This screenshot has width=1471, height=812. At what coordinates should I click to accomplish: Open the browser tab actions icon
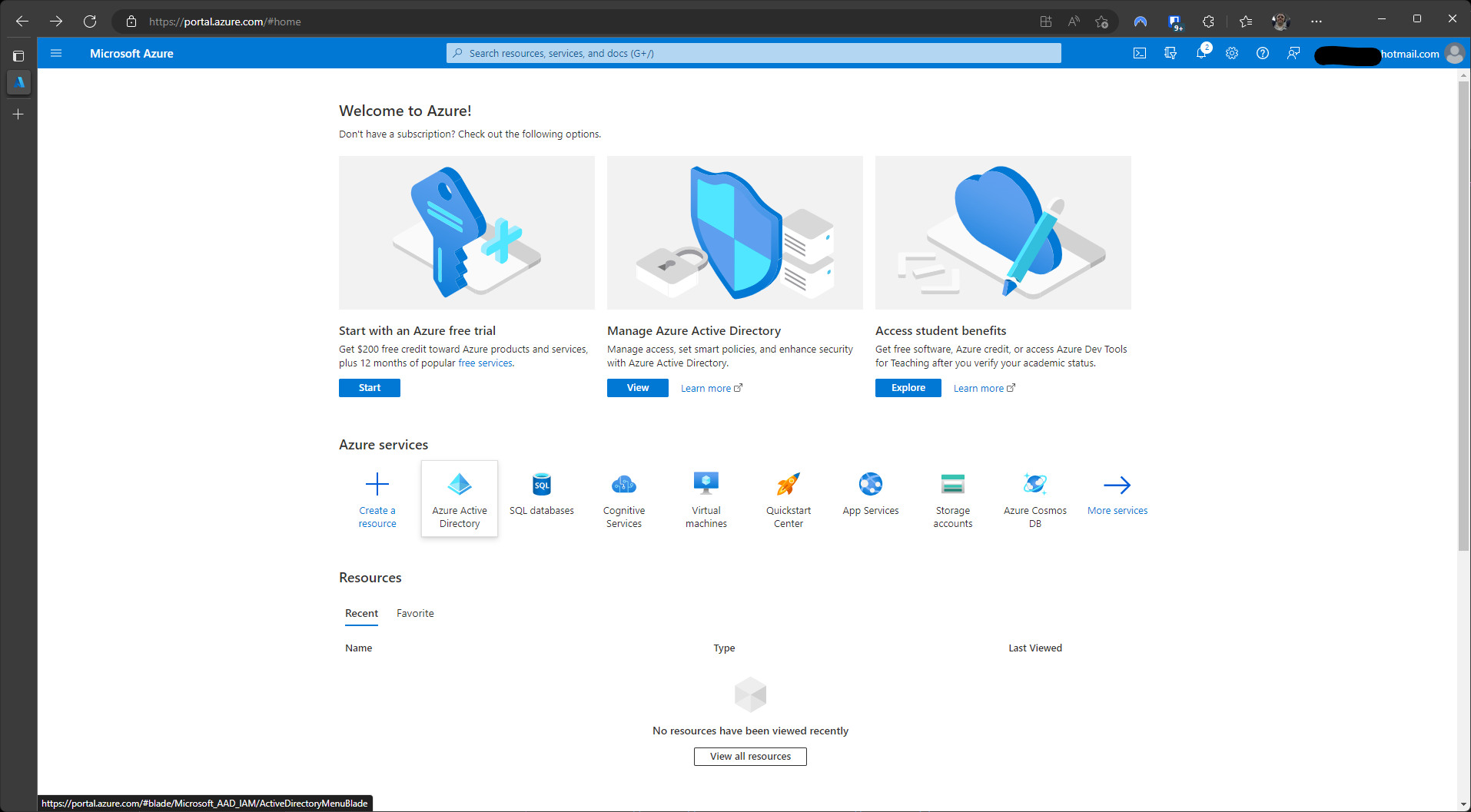click(x=18, y=56)
